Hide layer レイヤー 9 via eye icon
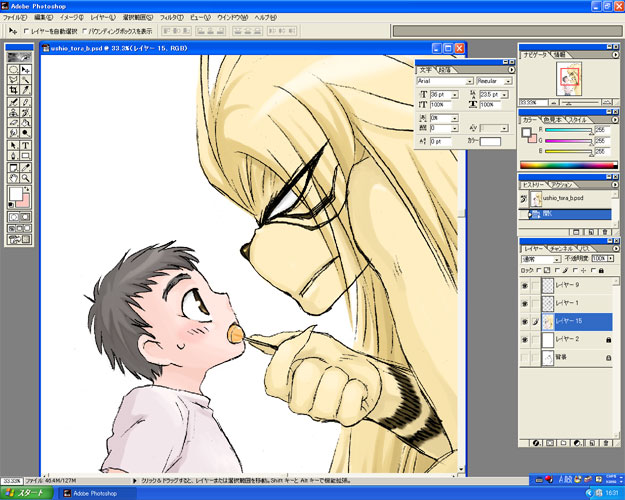The width and height of the screenshot is (625, 500). pos(525,285)
